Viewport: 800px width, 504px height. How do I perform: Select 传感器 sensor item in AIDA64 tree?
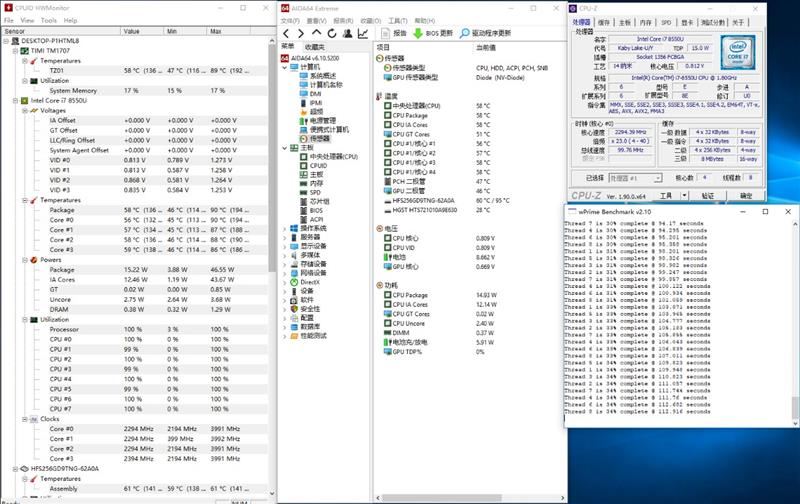click(320, 139)
